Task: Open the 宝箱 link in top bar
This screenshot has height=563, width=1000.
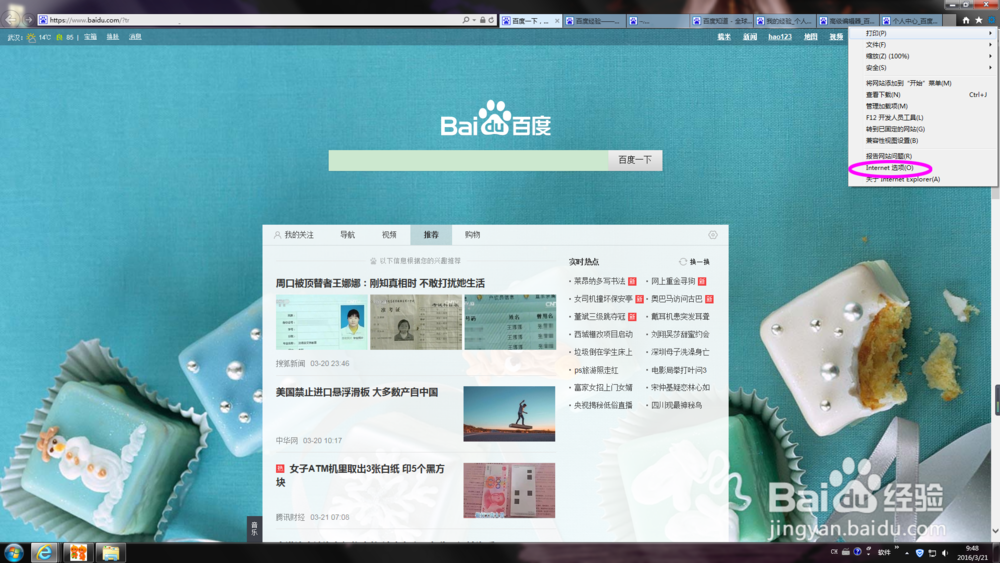Action: (91, 37)
